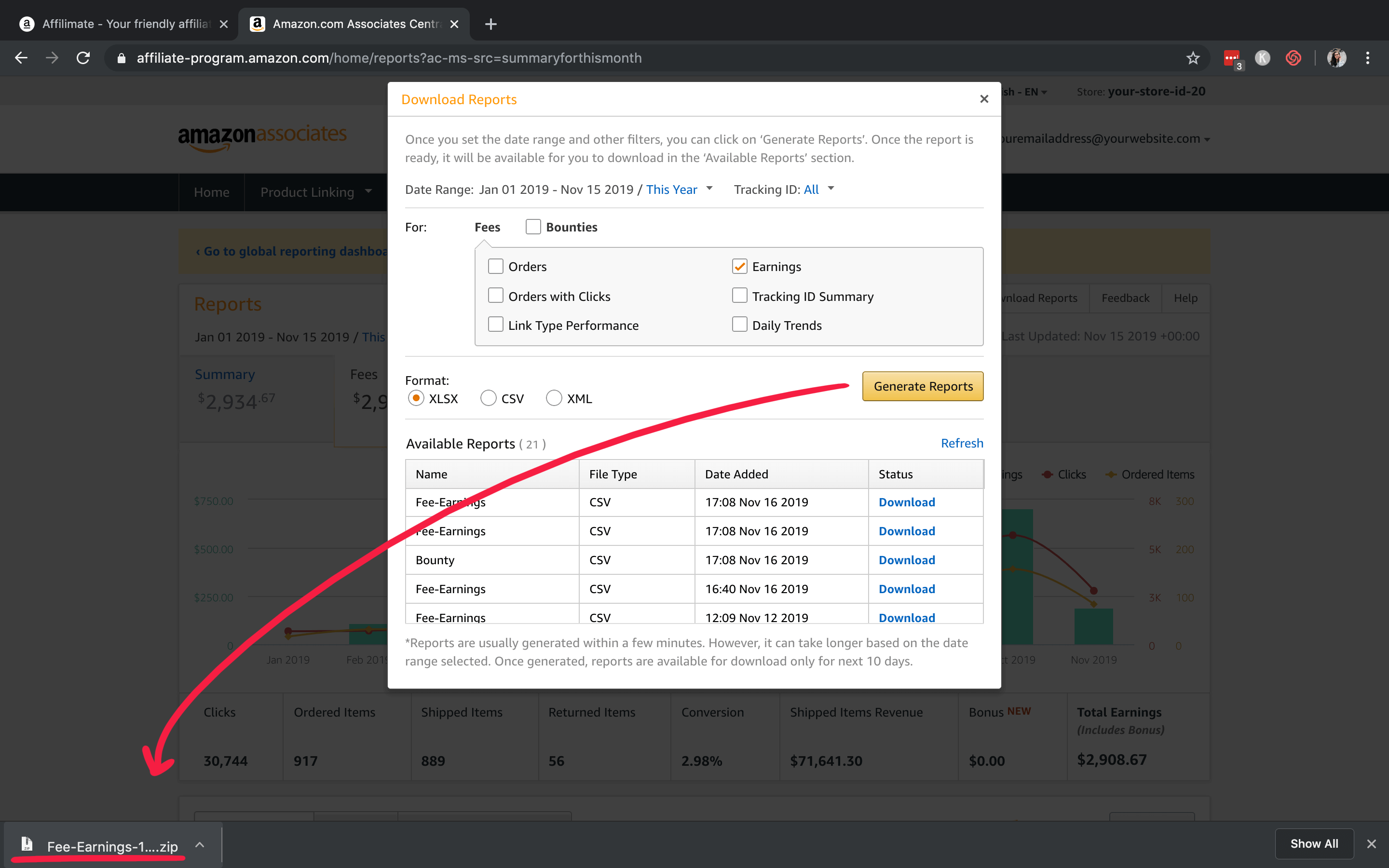This screenshot has height=868, width=1389.
Task: Open the Tracking ID All dropdown
Action: click(818, 190)
